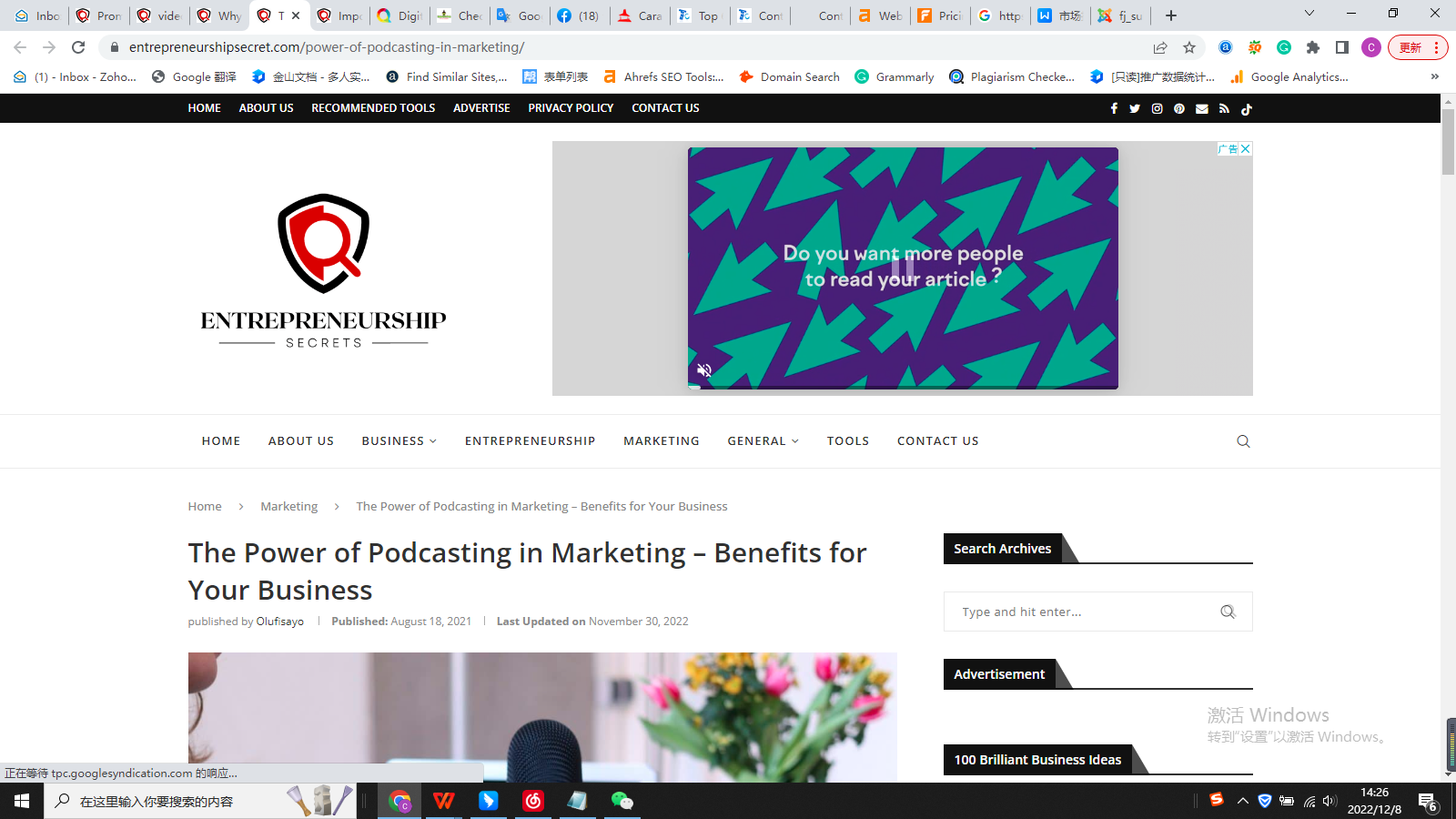Bookmark this page with the star icon
The height and width of the screenshot is (819, 1456).
[1189, 47]
